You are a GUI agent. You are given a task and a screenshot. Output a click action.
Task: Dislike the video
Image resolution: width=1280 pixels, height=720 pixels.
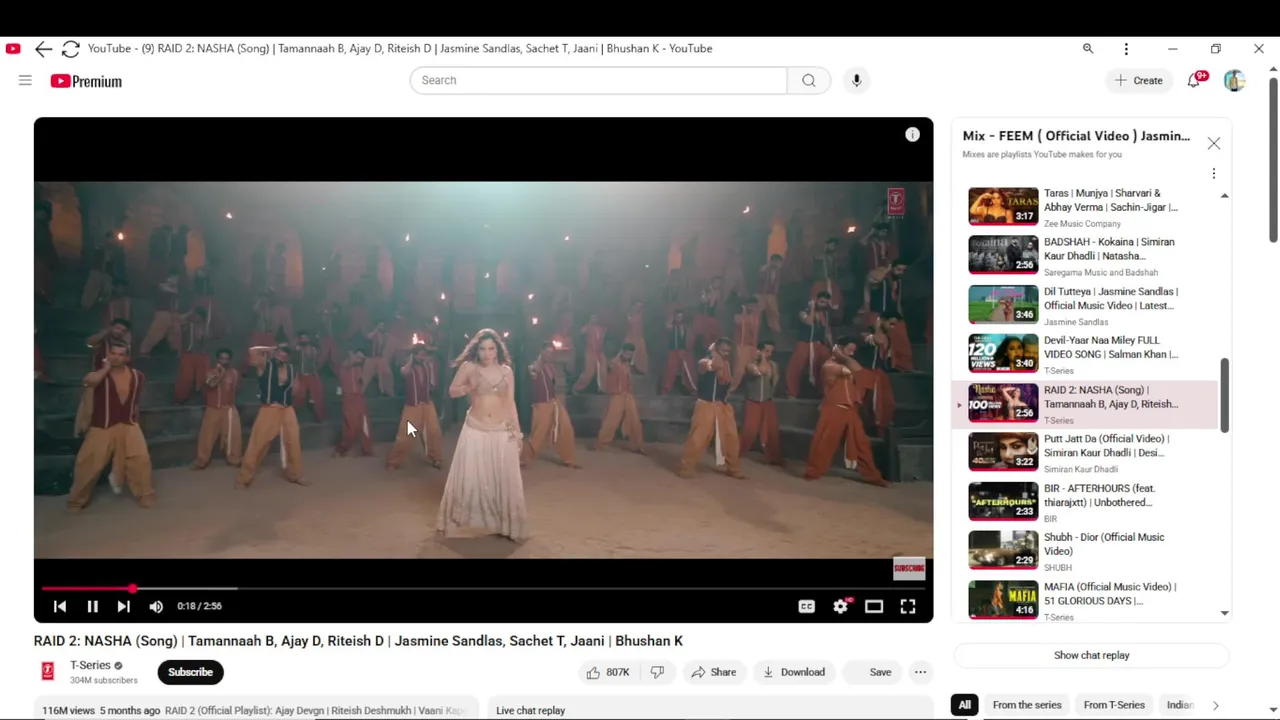pos(657,672)
